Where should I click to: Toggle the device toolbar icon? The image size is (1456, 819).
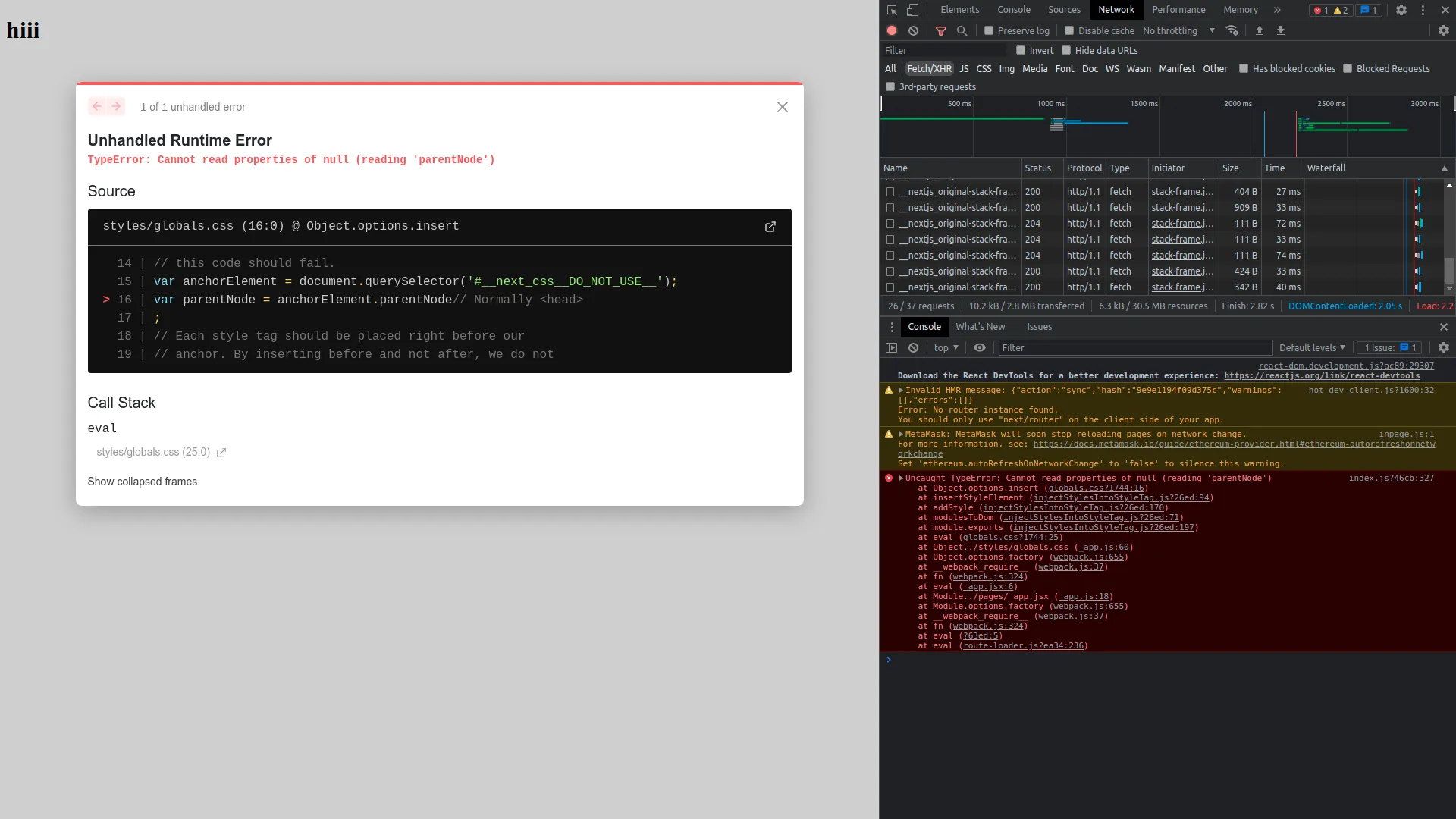tap(912, 10)
